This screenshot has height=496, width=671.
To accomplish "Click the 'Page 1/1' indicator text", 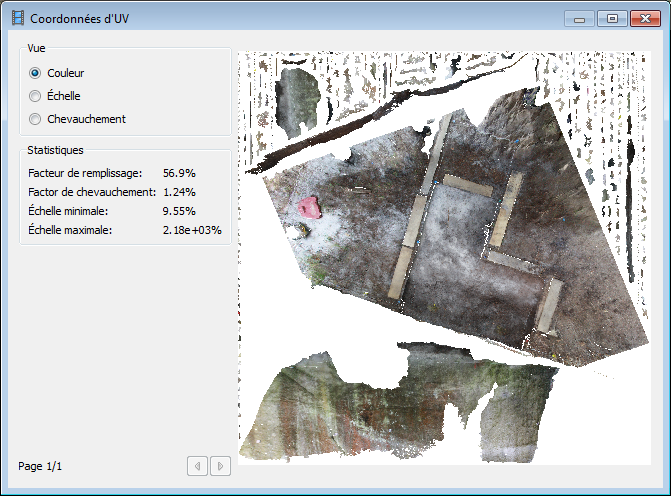I will click(x=40, y=466).
